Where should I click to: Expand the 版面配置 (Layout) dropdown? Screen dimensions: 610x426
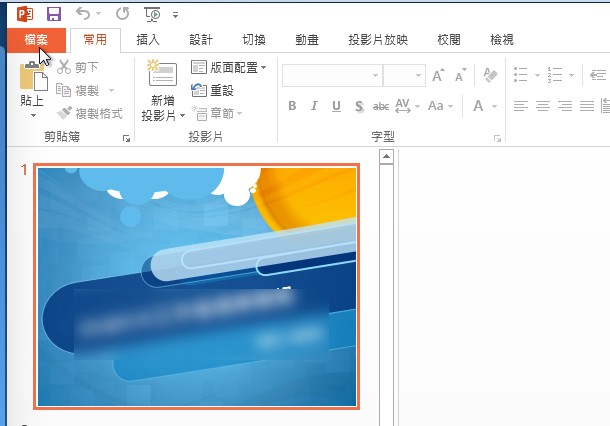228,67
